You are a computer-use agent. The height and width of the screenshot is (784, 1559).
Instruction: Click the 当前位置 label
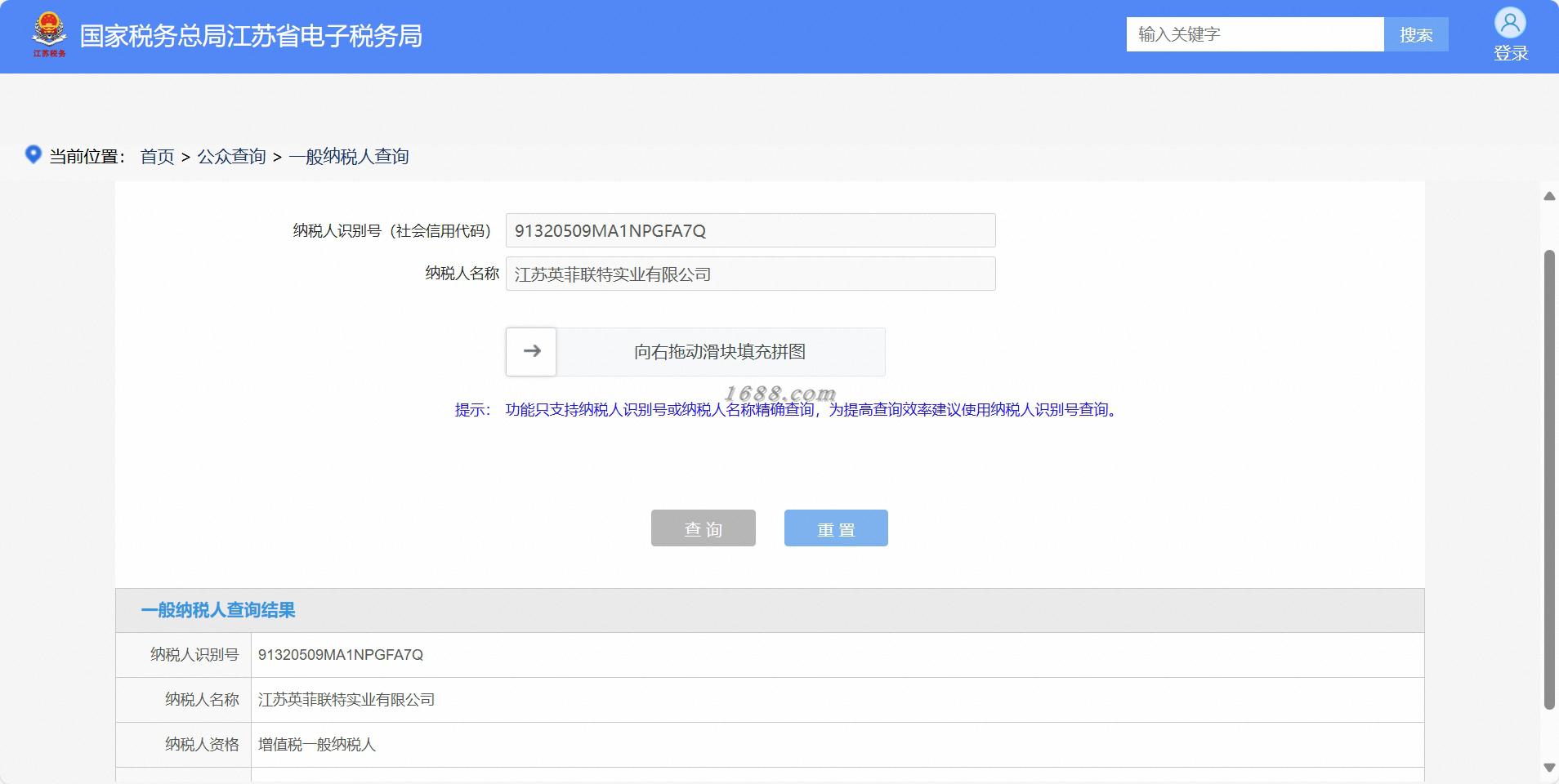(87, 156)
